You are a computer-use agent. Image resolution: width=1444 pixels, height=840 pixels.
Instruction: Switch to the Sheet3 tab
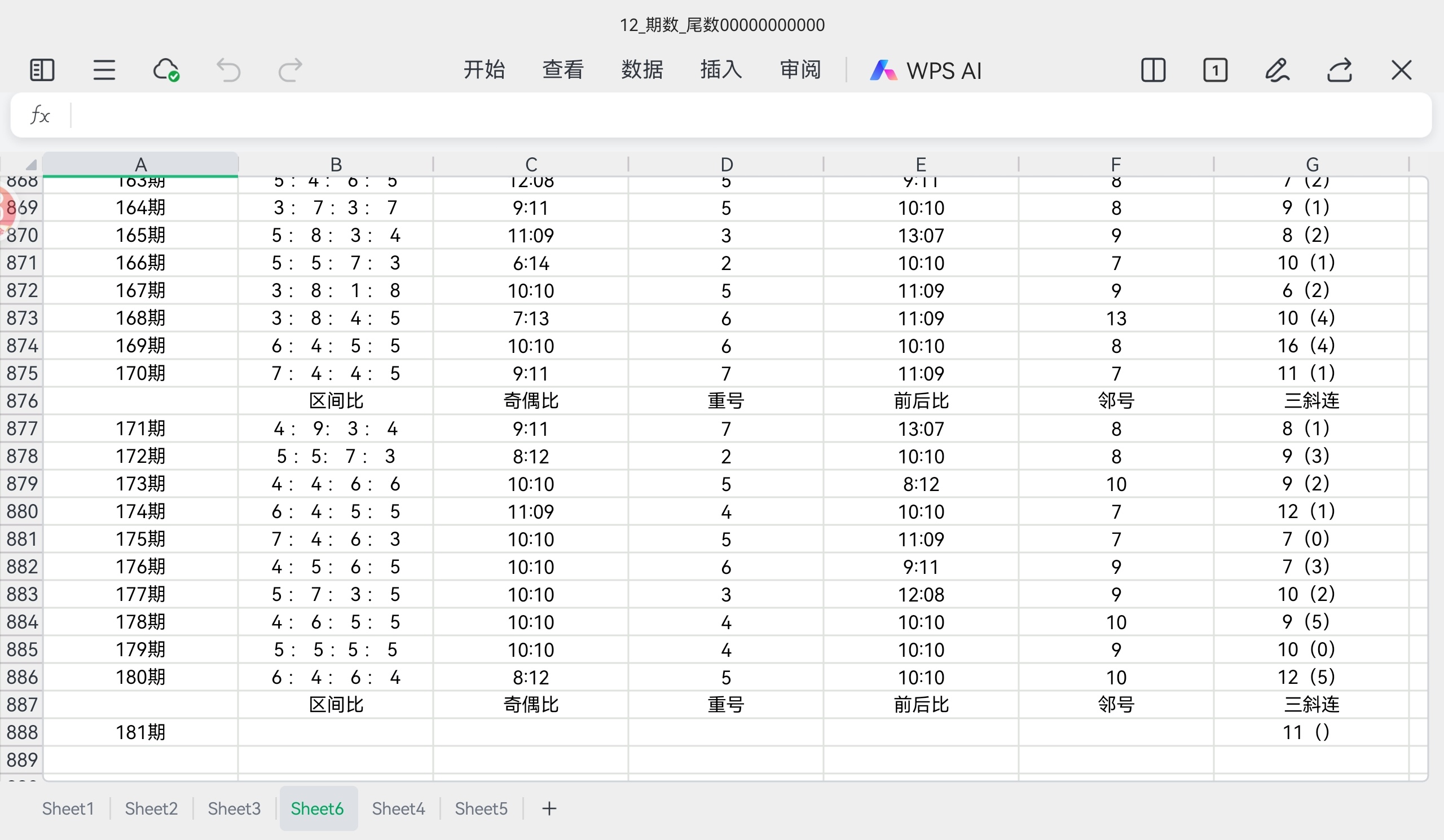click(234, 808)
